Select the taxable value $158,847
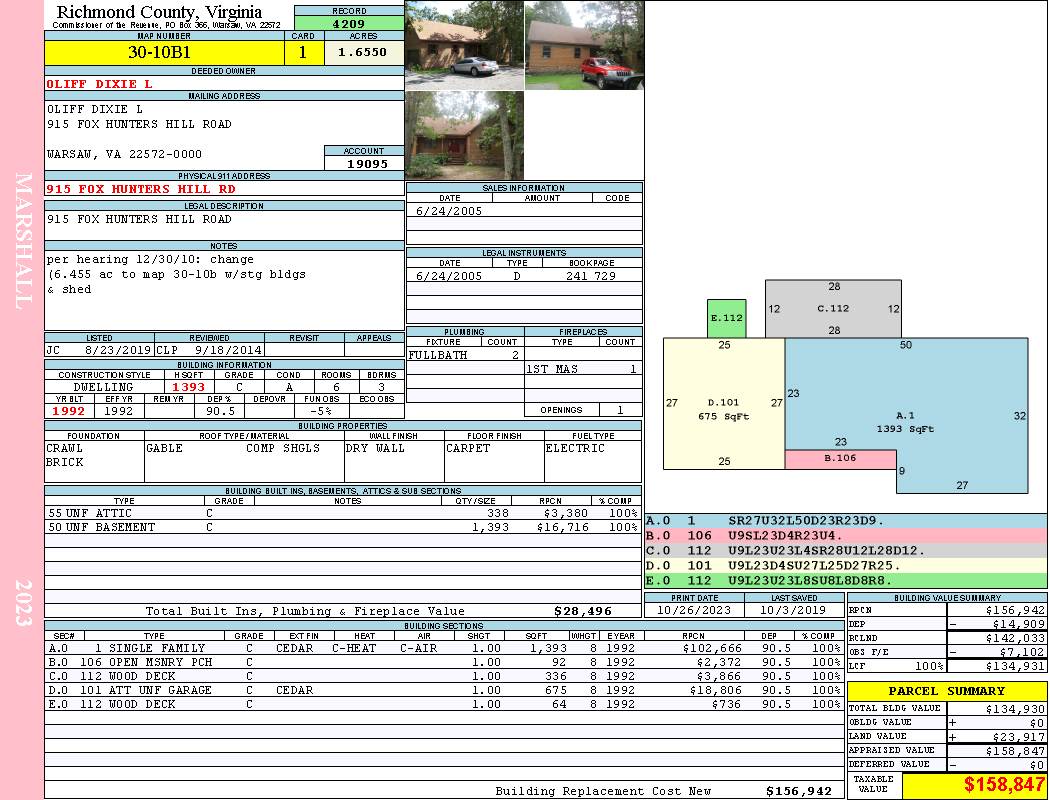 click(974, 785)
